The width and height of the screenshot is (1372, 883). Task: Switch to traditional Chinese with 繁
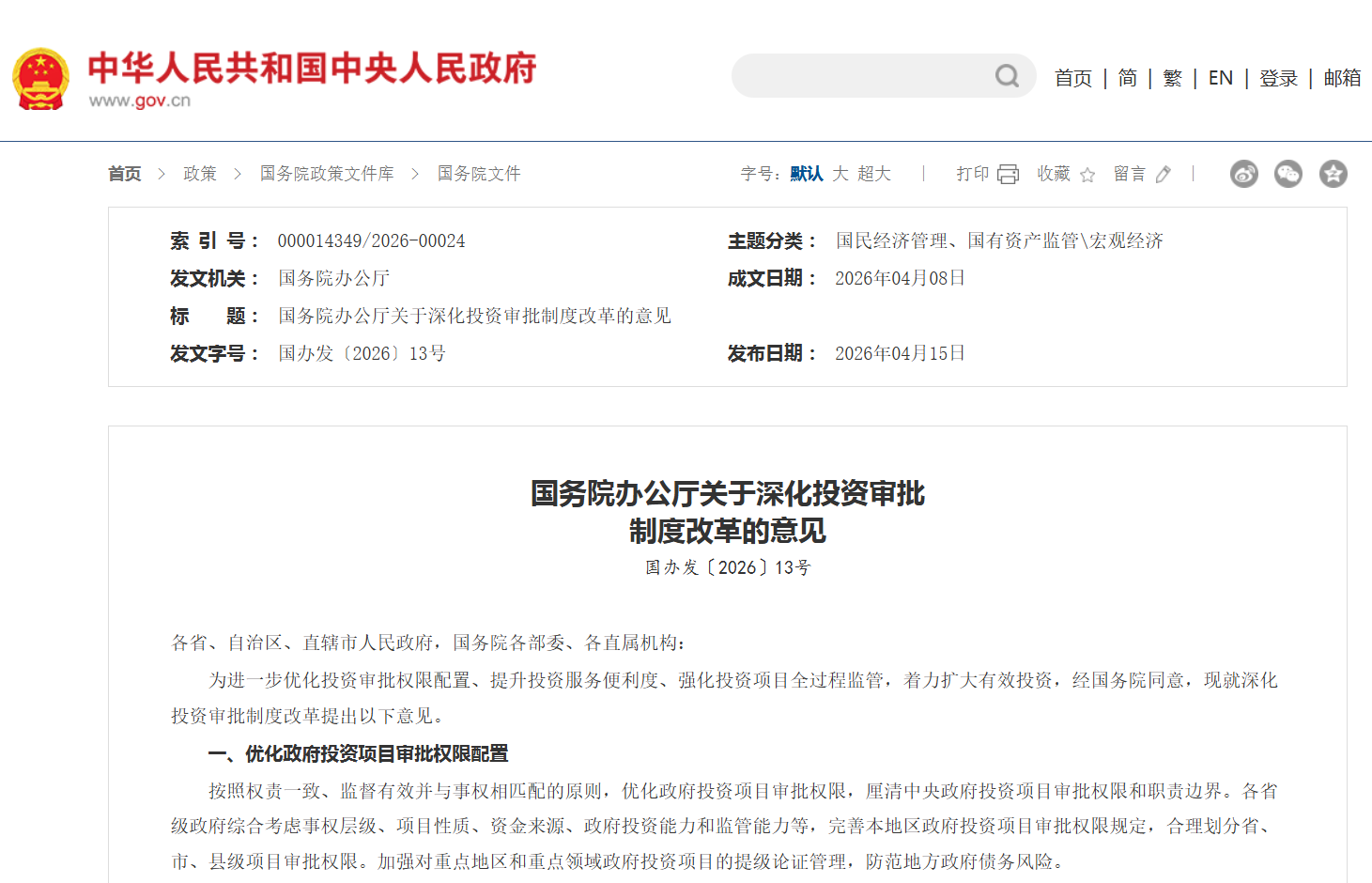(1173, 78)
